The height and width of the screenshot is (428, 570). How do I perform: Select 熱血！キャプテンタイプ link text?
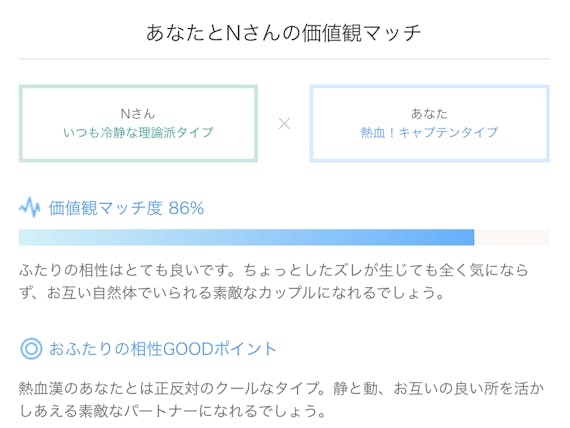(429, 133)
